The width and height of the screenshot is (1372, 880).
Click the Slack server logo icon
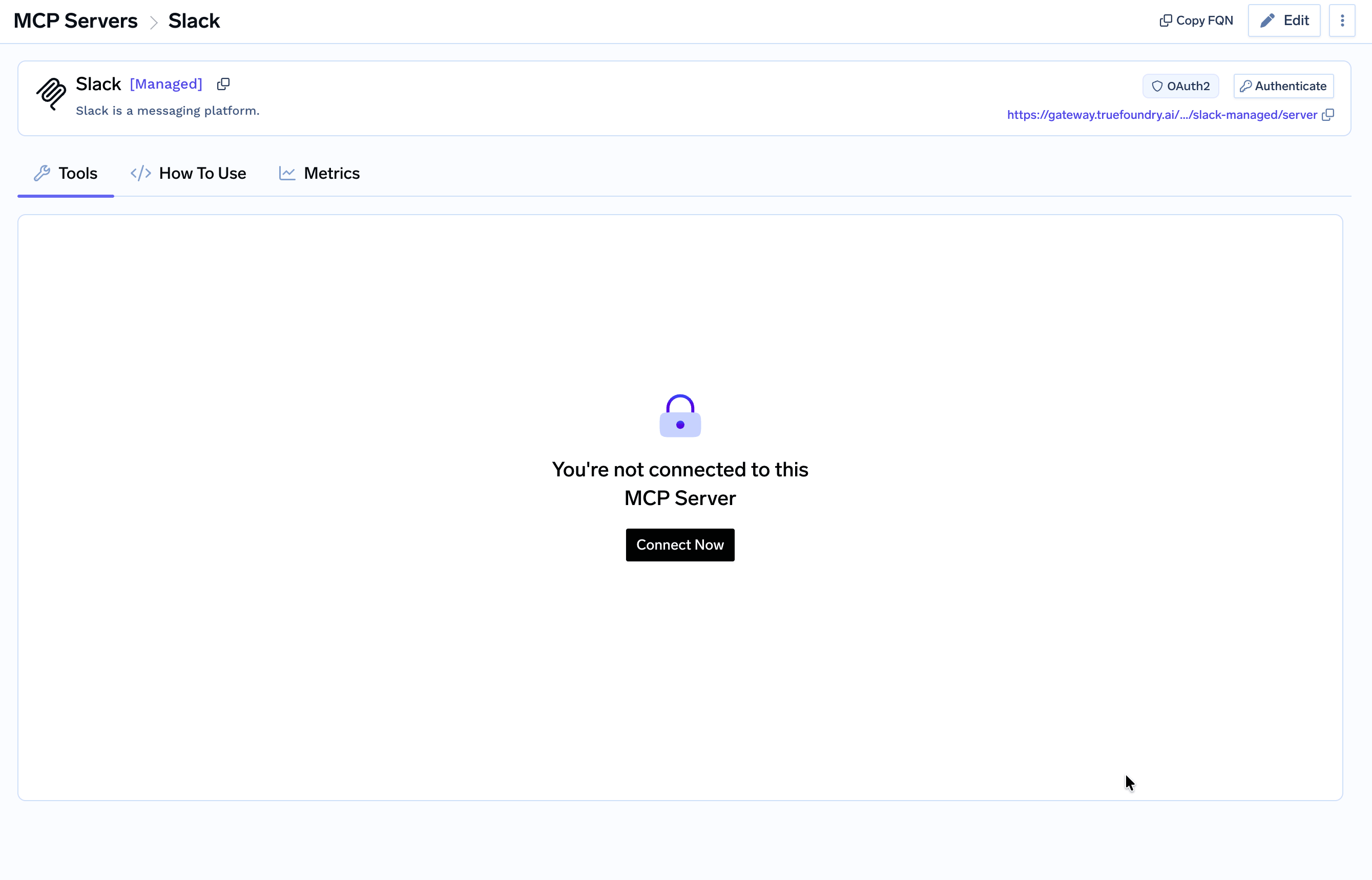coord(51,94)
